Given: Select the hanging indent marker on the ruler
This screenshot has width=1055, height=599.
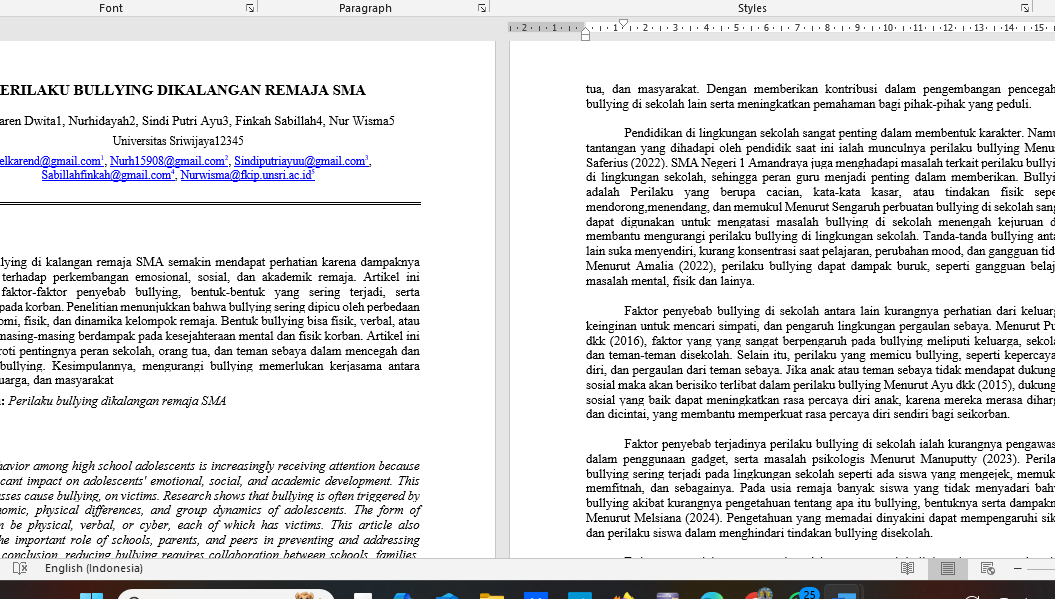Looking at the screenshot, I should click(585, 31).
